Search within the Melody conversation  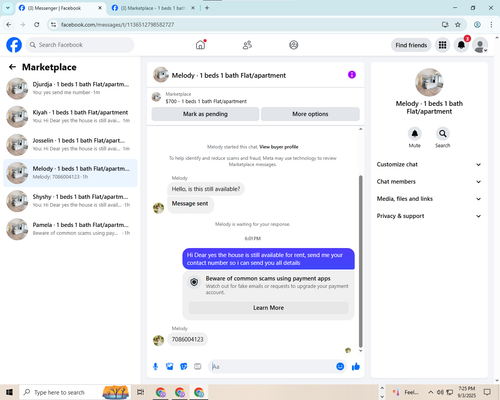tap(443, 134)
